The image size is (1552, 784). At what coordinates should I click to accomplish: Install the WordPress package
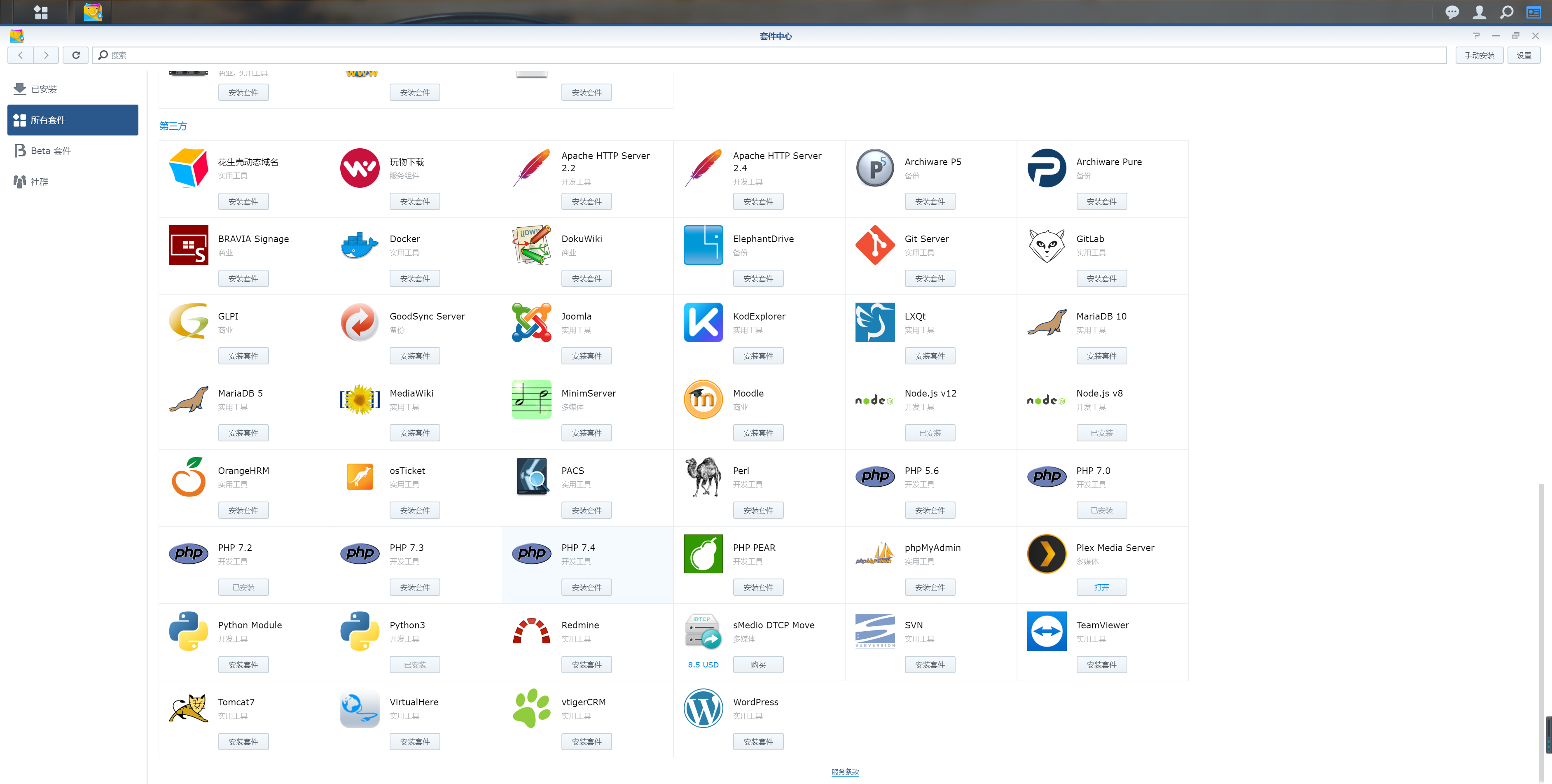(758, 741)
